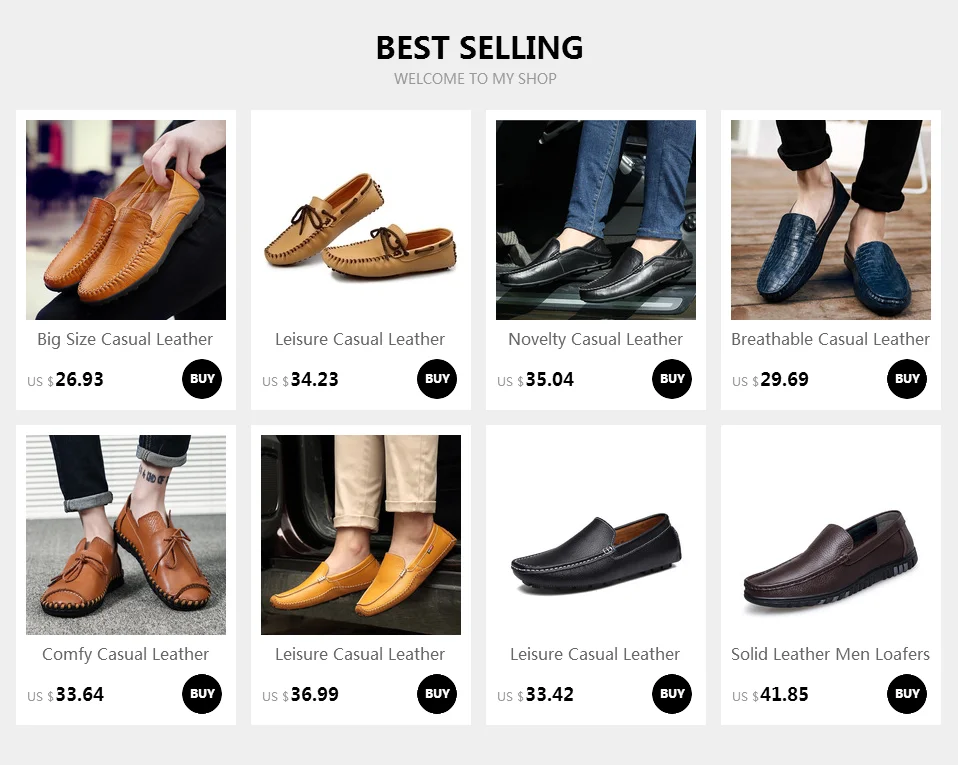Viewport: 958px width, 765px height.
Task: Open the yellow loafers with khaki pants image
Action: tap(361, 535)
